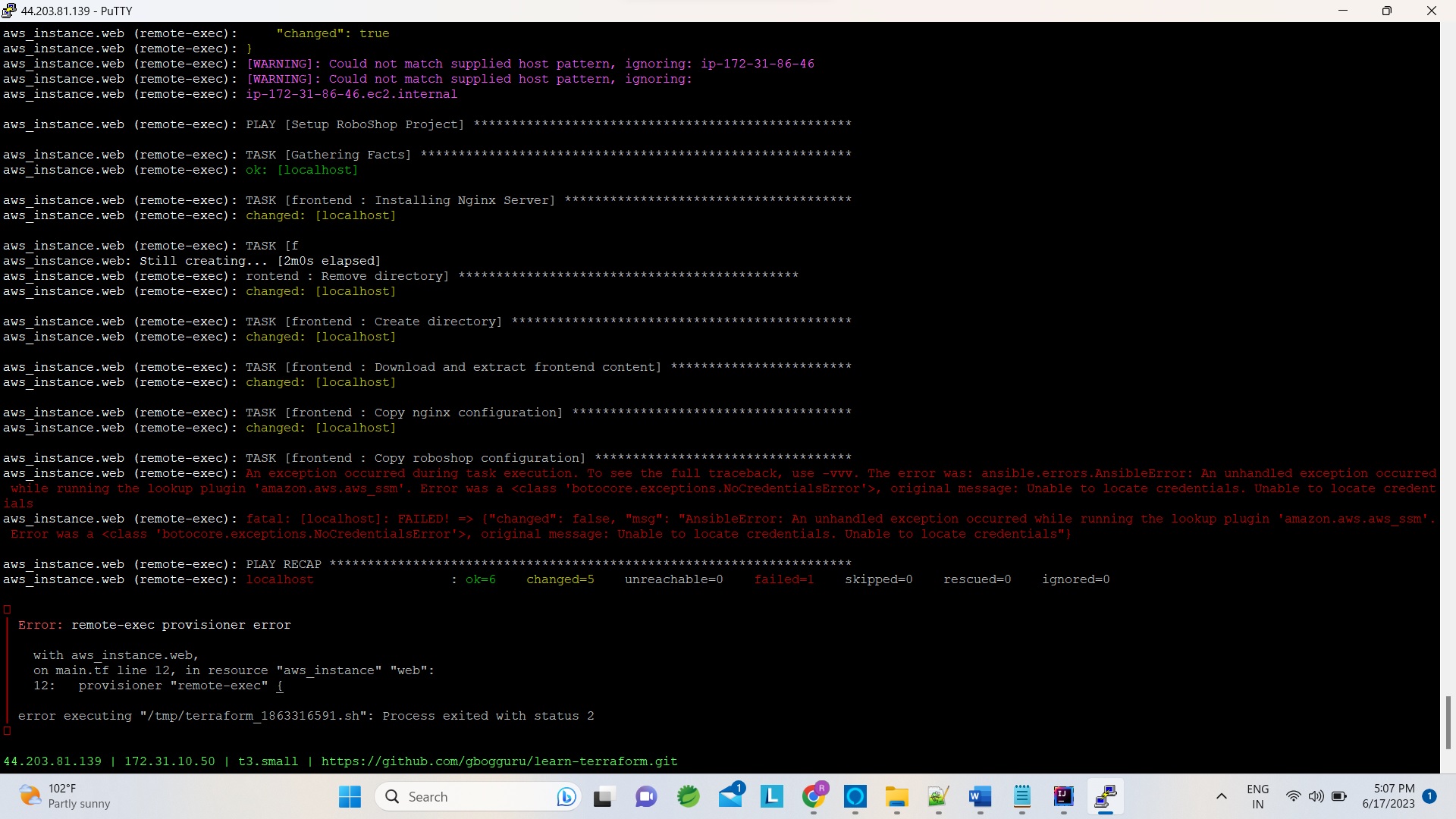
Task: Open the LinkedIn app from the taskbar
Action: [772, 797]
